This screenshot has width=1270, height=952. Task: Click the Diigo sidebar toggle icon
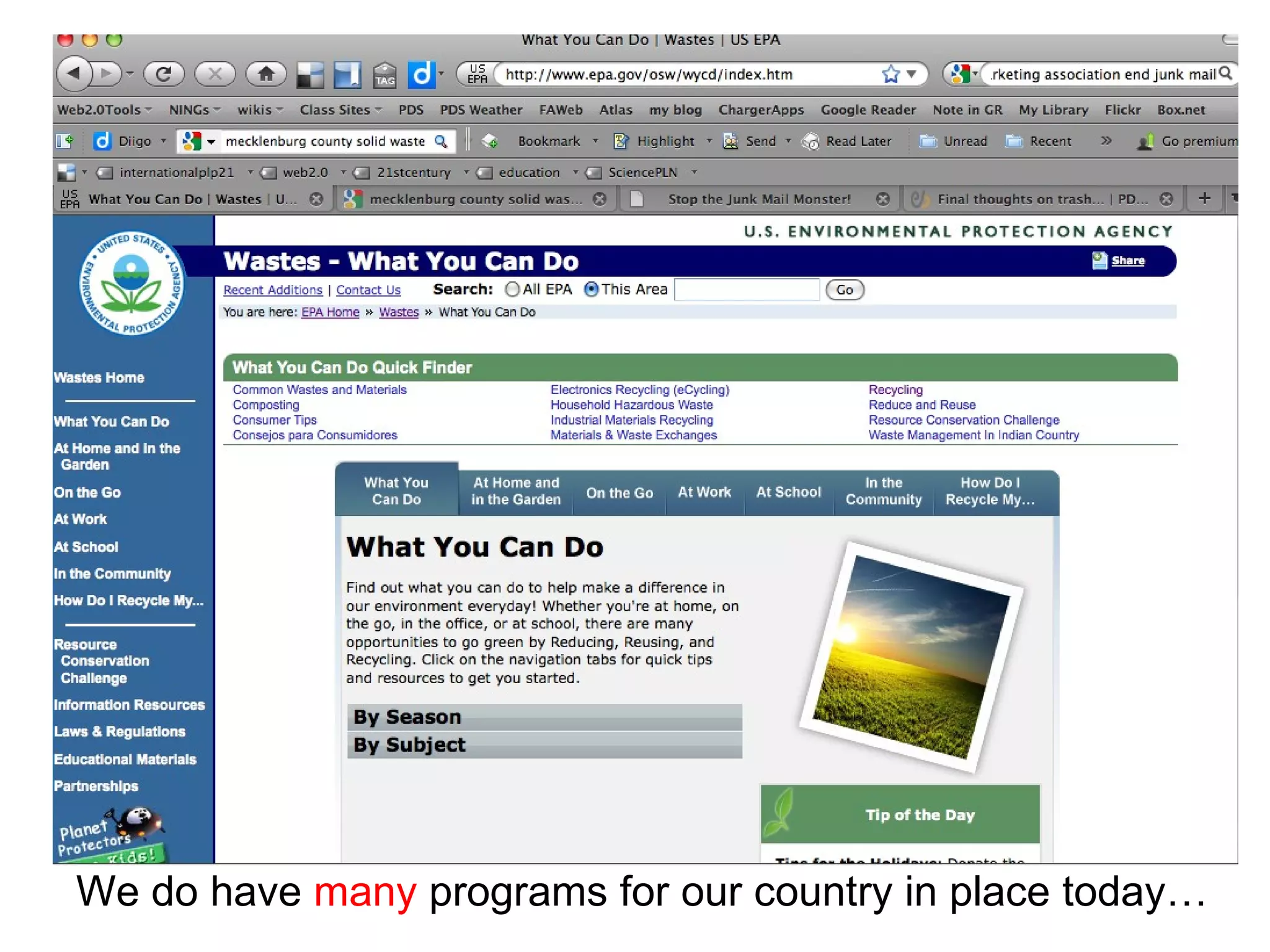64,141
